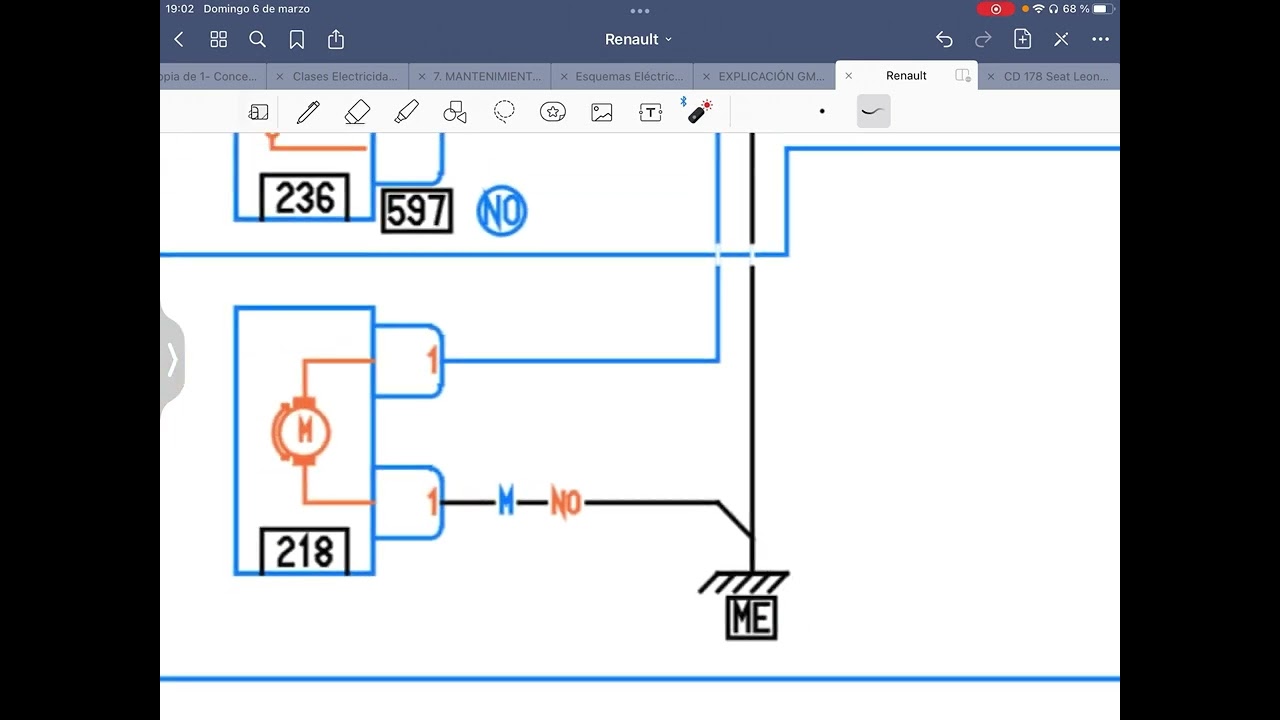Bookmark the current page
1280x720 pixels.
pos(297,39)
